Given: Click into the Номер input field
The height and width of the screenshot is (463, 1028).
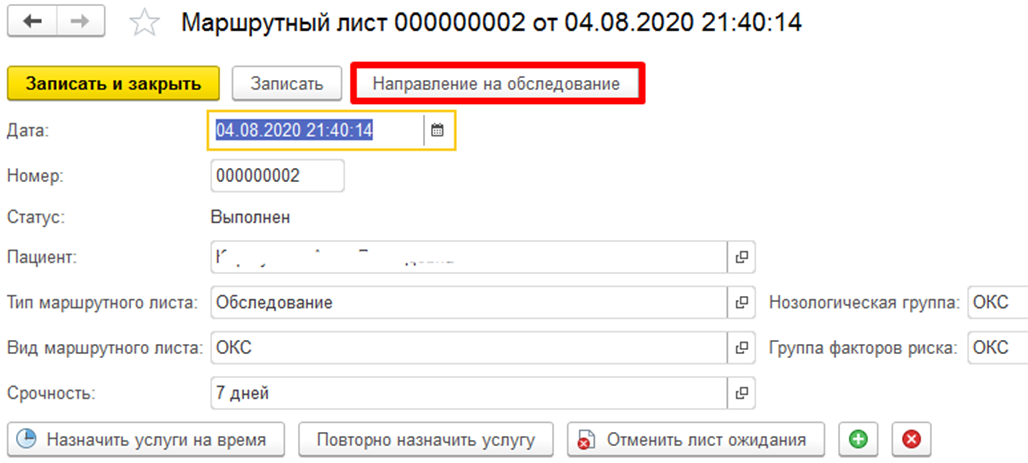Looking at the screenshot, I should click(277, 175).
